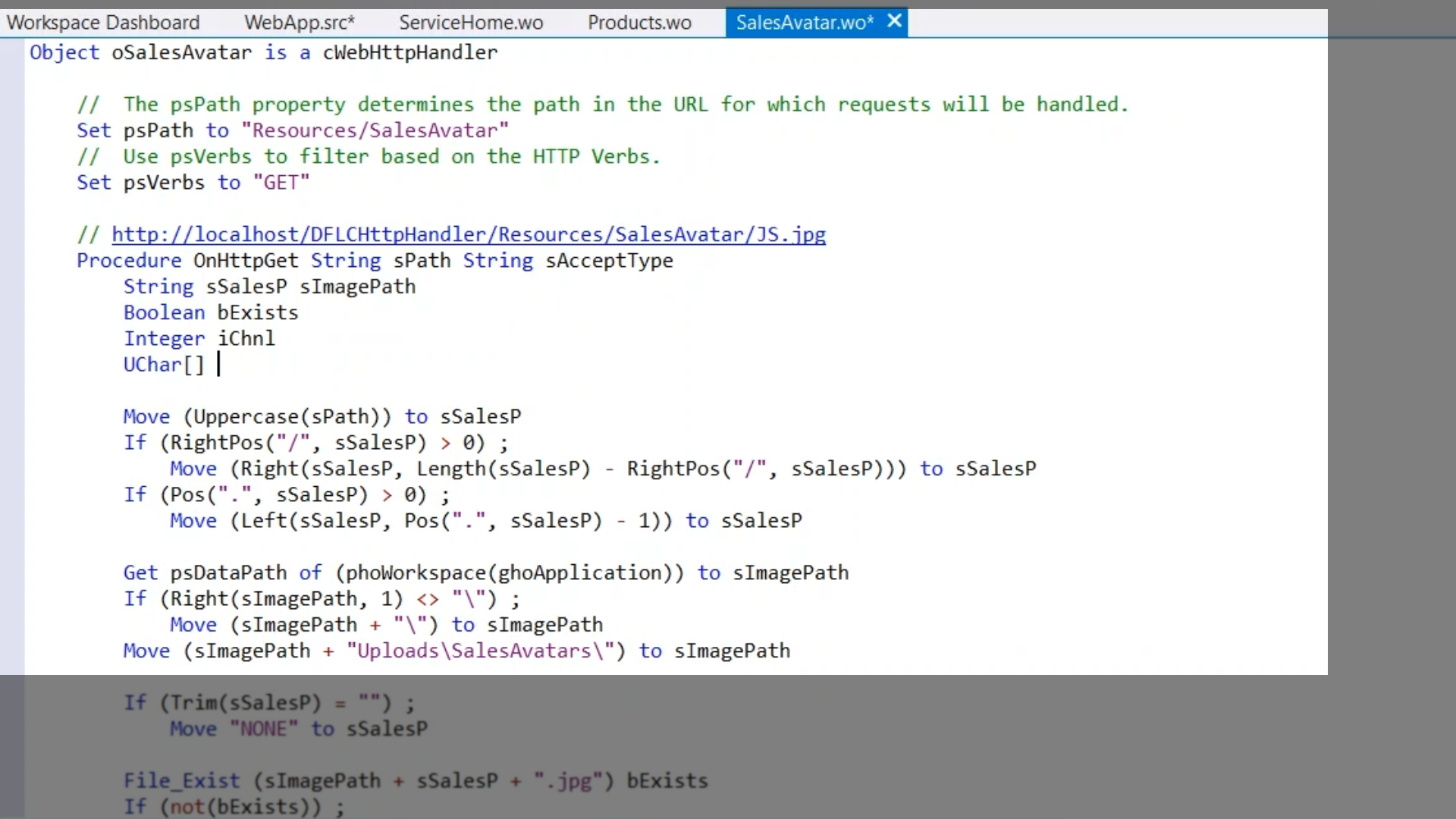Viewport: 1456px width, 819px height.
Task: Open the WebApp.src tab
Action: (x=299, y=23)
